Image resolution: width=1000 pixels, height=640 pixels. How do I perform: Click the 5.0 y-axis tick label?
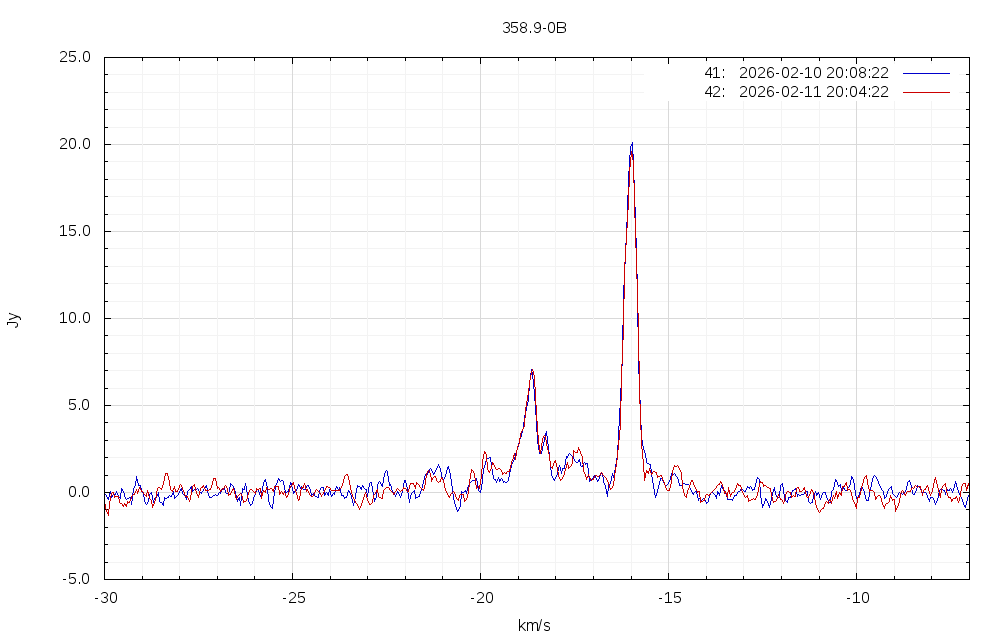(x=79, y=405)
